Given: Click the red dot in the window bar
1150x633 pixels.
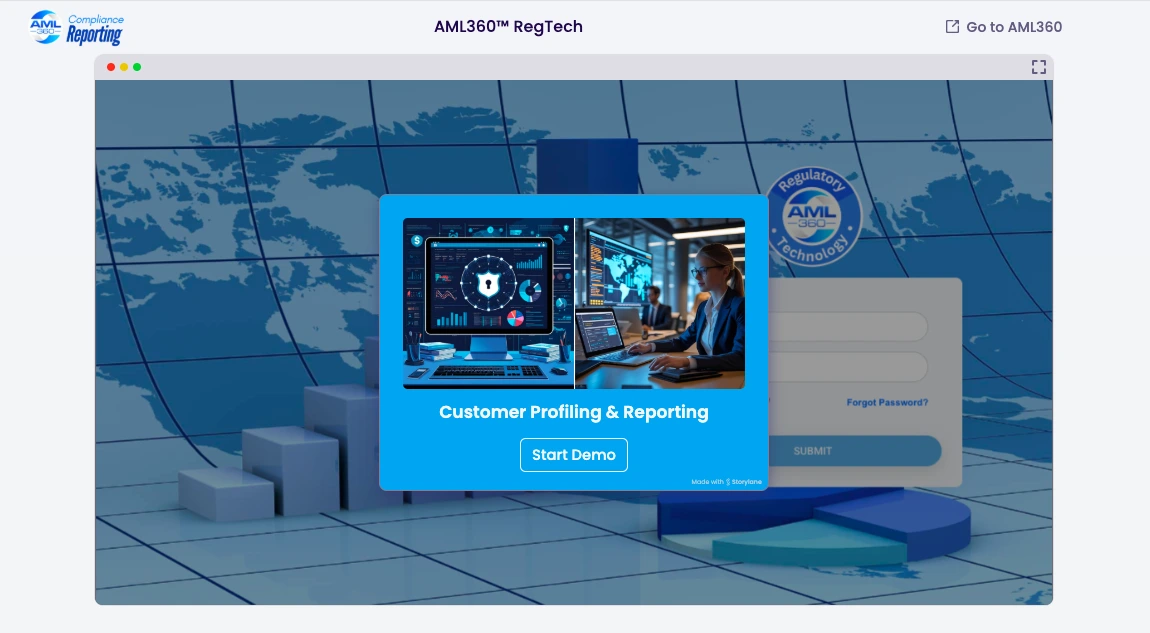Looking at the screenshot, I should [x=111, y=67].
